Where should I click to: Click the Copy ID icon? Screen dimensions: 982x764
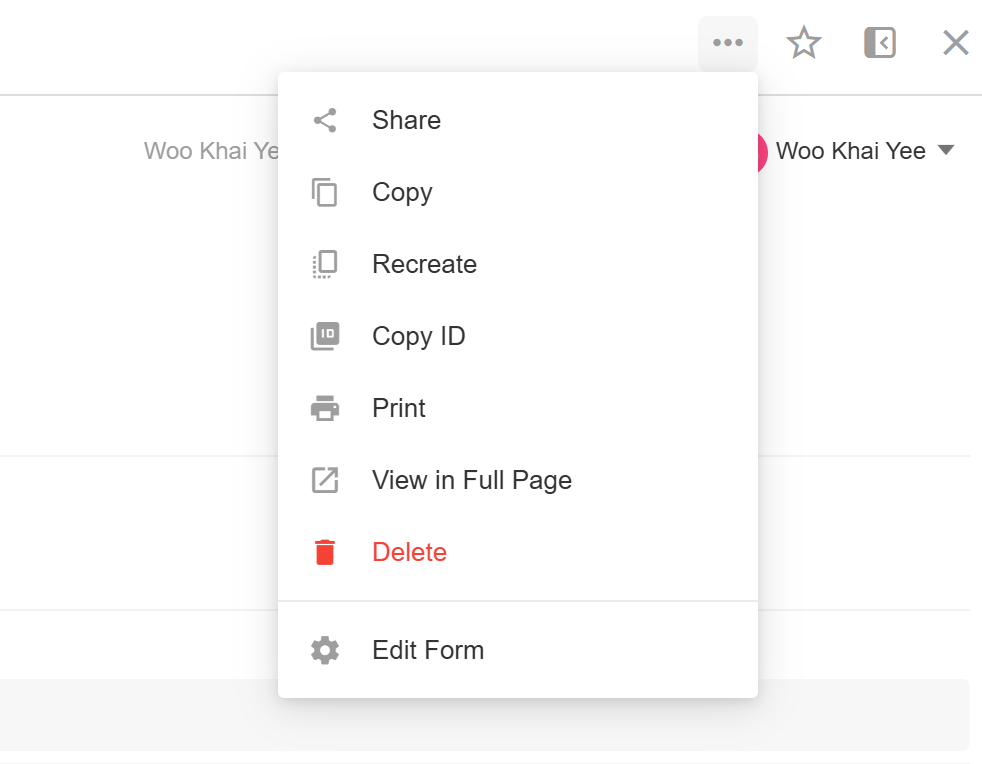(x=325, y=337)
